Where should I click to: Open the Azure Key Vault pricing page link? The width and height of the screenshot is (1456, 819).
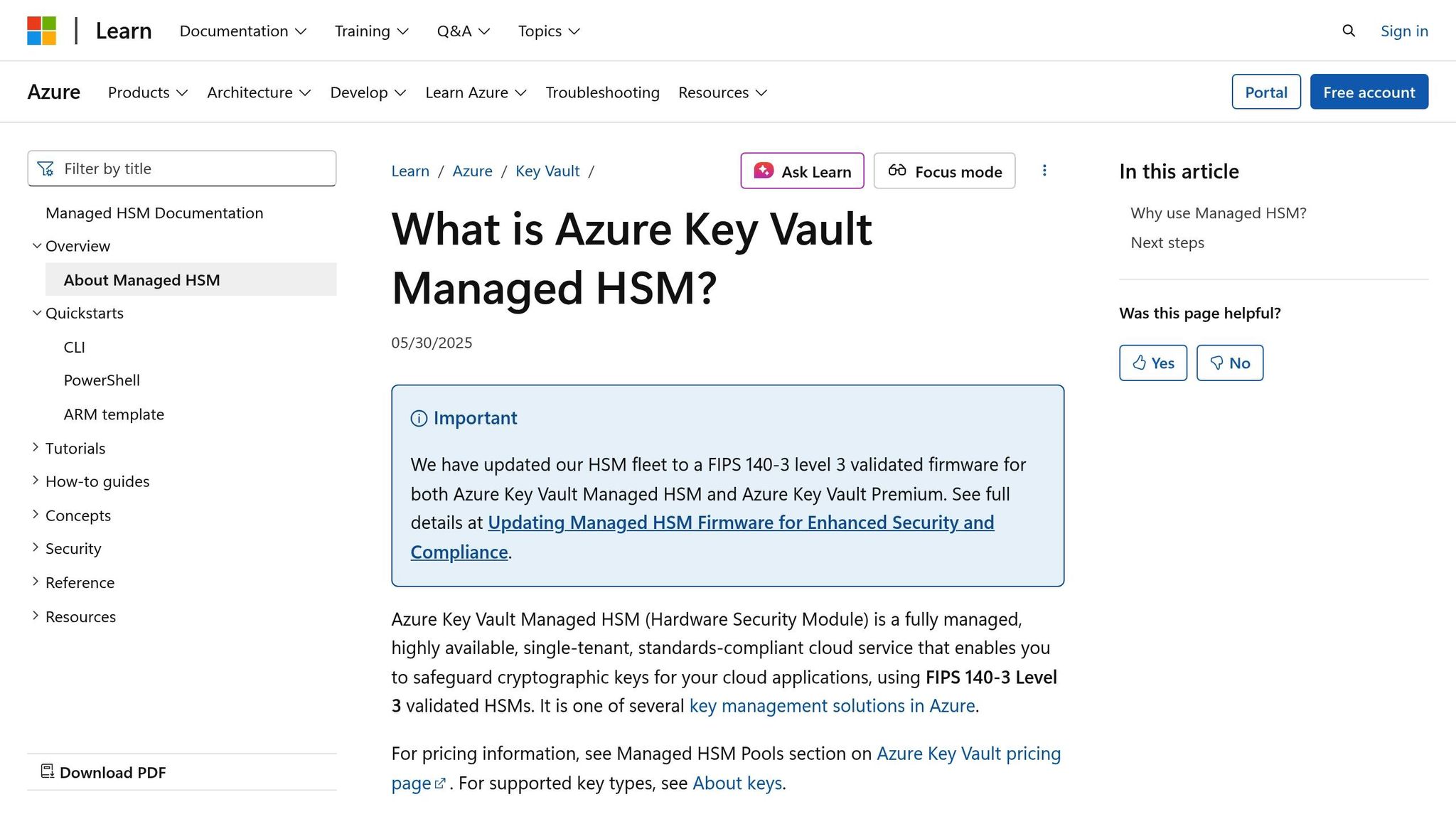(x=968, y=754)
